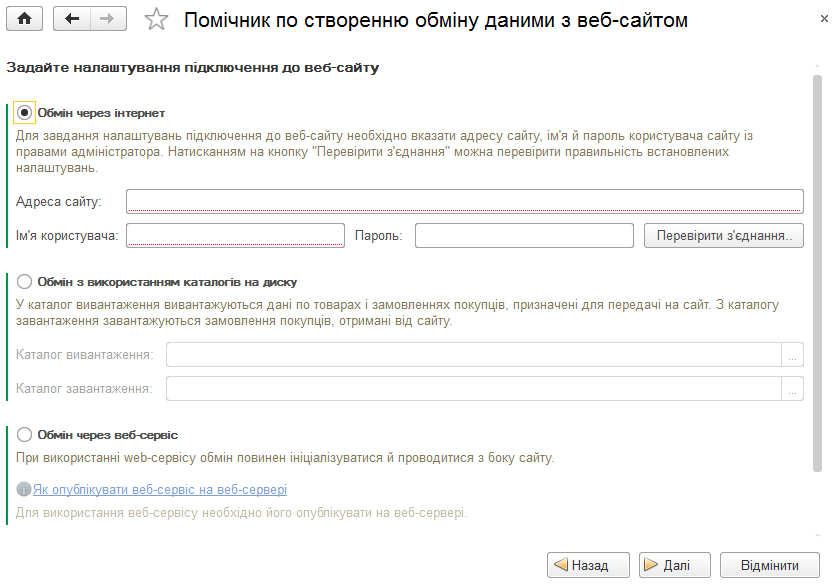Click info icon beside web-service publish link
The image size is (832, 584).
[x=23, y=489]
